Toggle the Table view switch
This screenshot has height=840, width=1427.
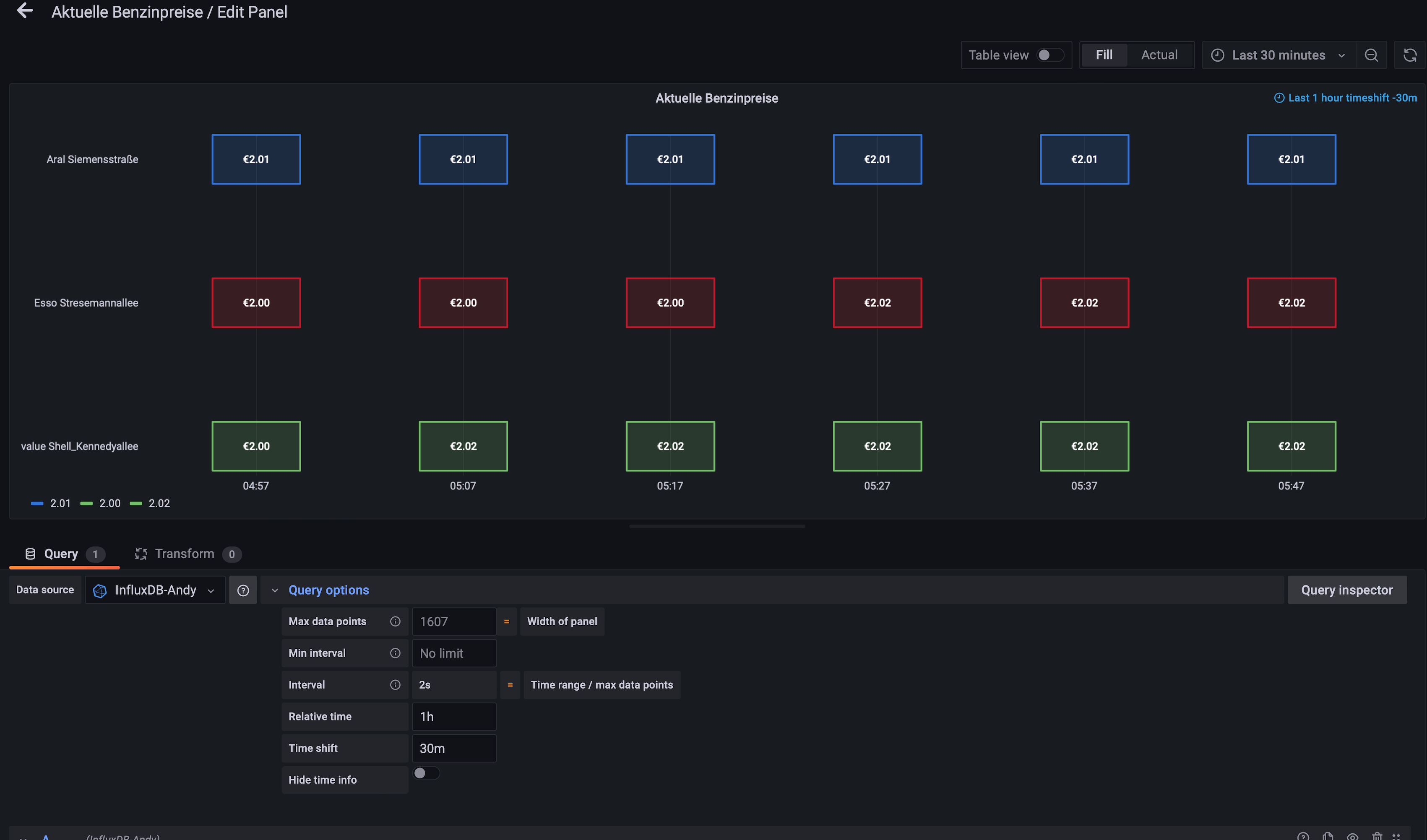click(1049, 55)
